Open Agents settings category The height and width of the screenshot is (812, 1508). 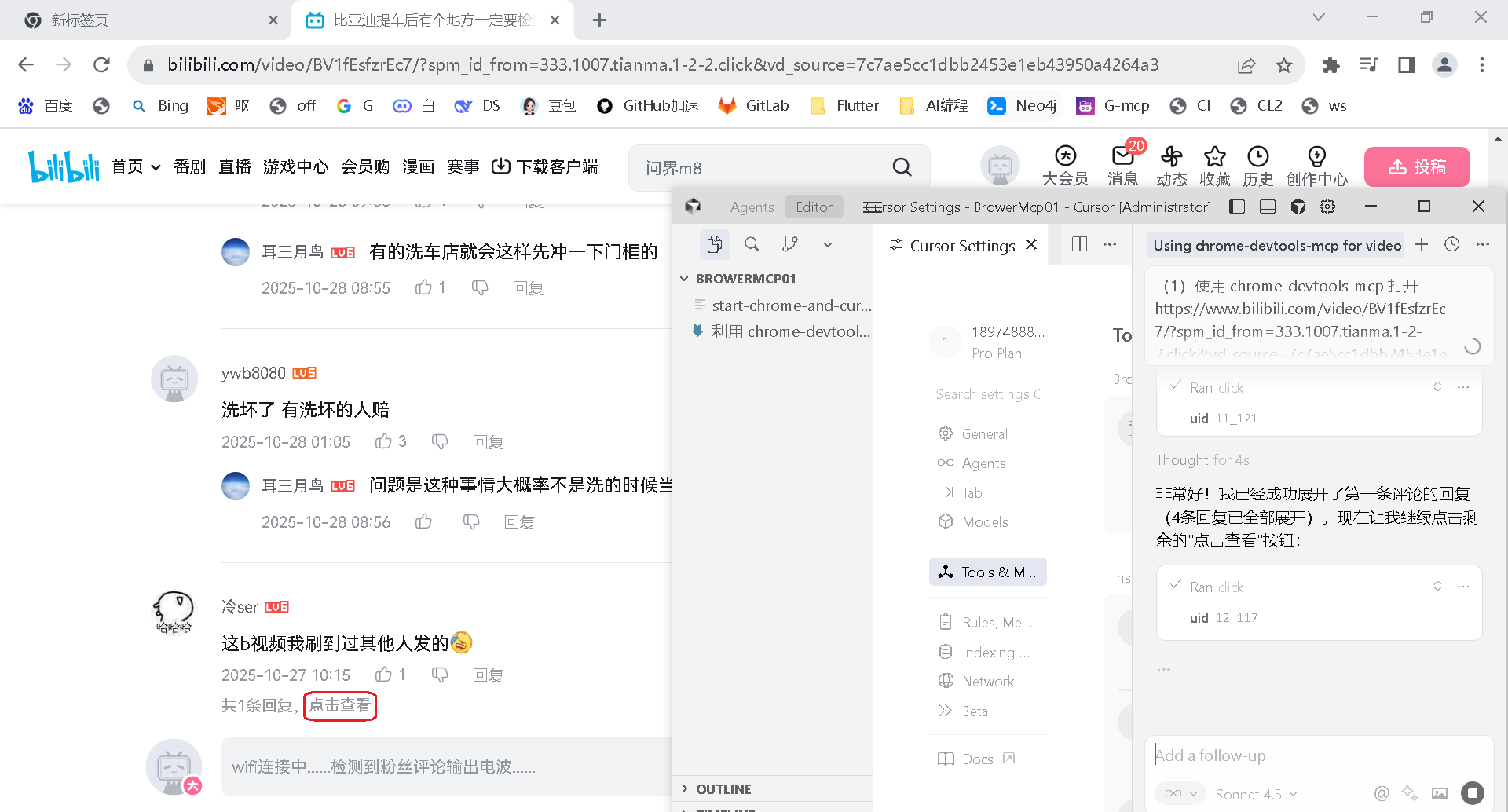pyautogui.click(x=988, y=463)
